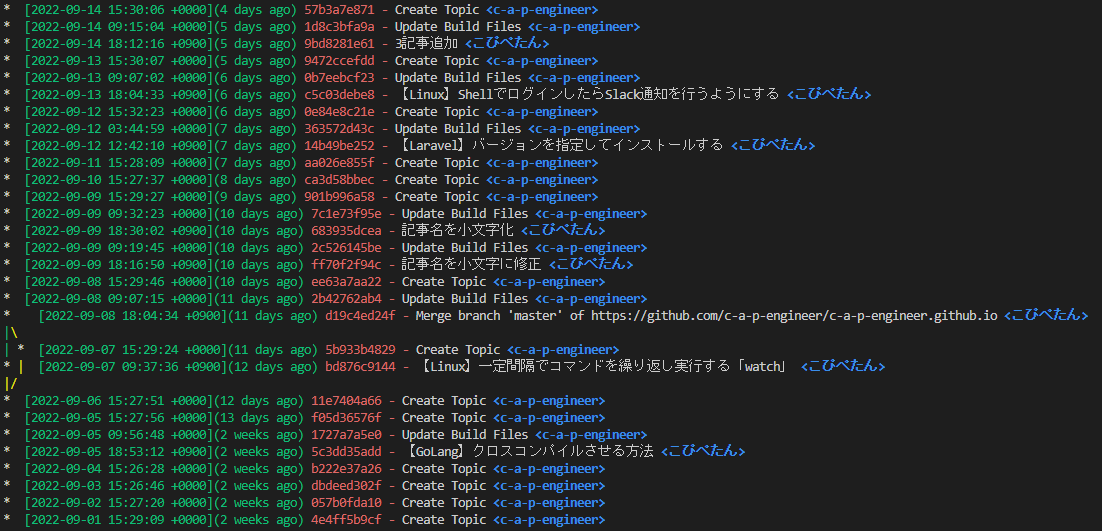Click "(9 days ago)" relative date
The height and width of the screenshot is (531, 1102).
(x=254, y=196)
